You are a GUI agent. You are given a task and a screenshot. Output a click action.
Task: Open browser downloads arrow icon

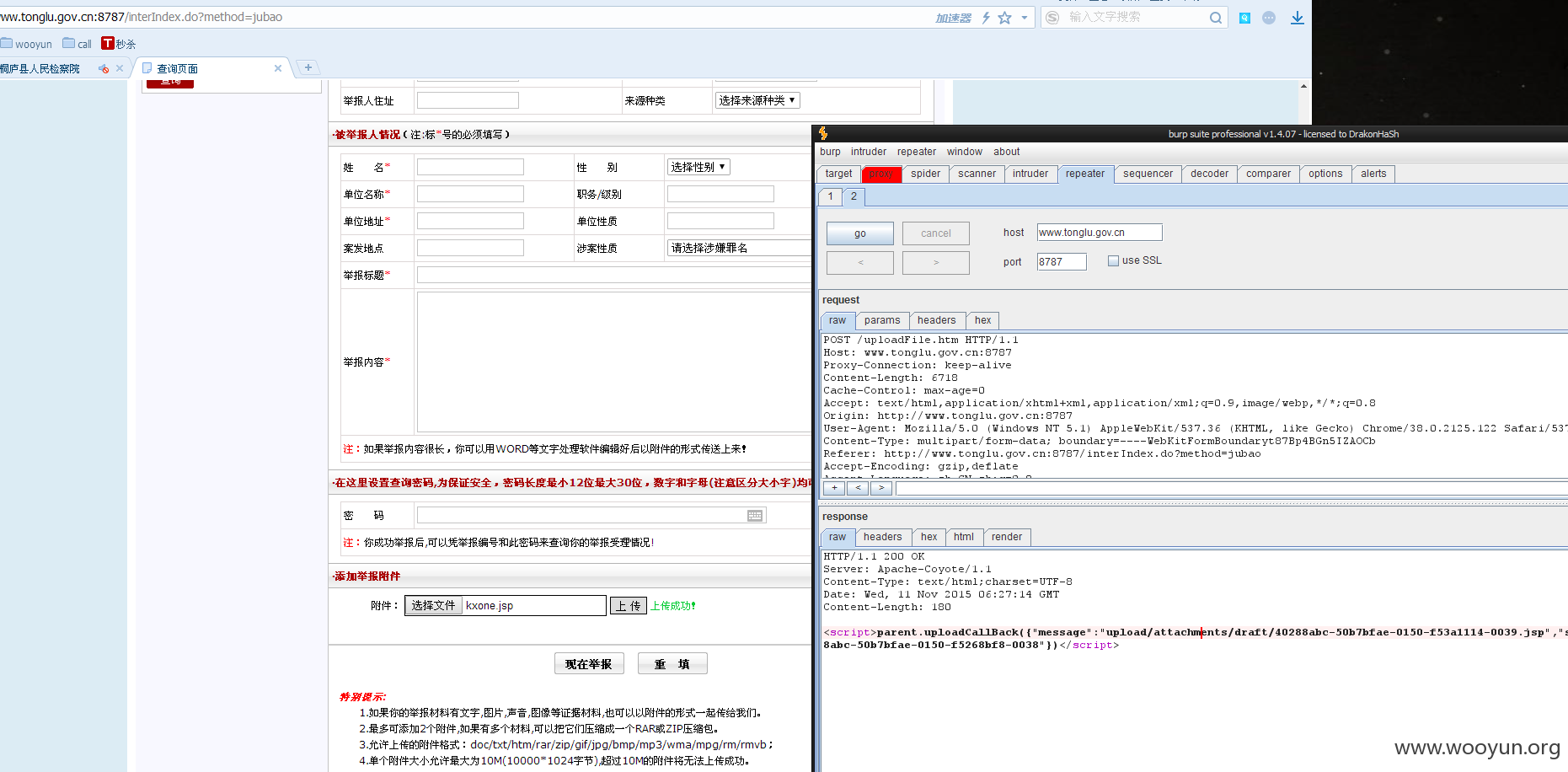point(1298,18)
